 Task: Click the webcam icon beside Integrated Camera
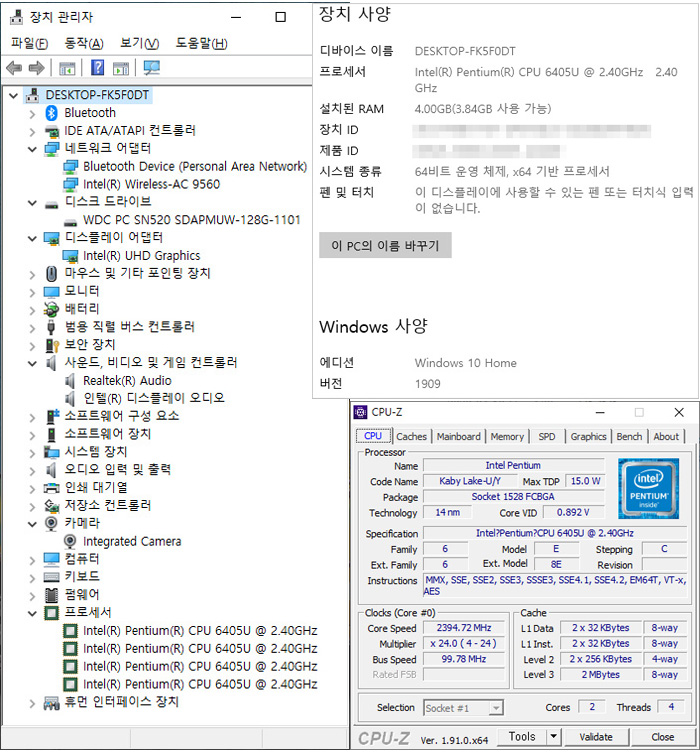tap(70, 542)
